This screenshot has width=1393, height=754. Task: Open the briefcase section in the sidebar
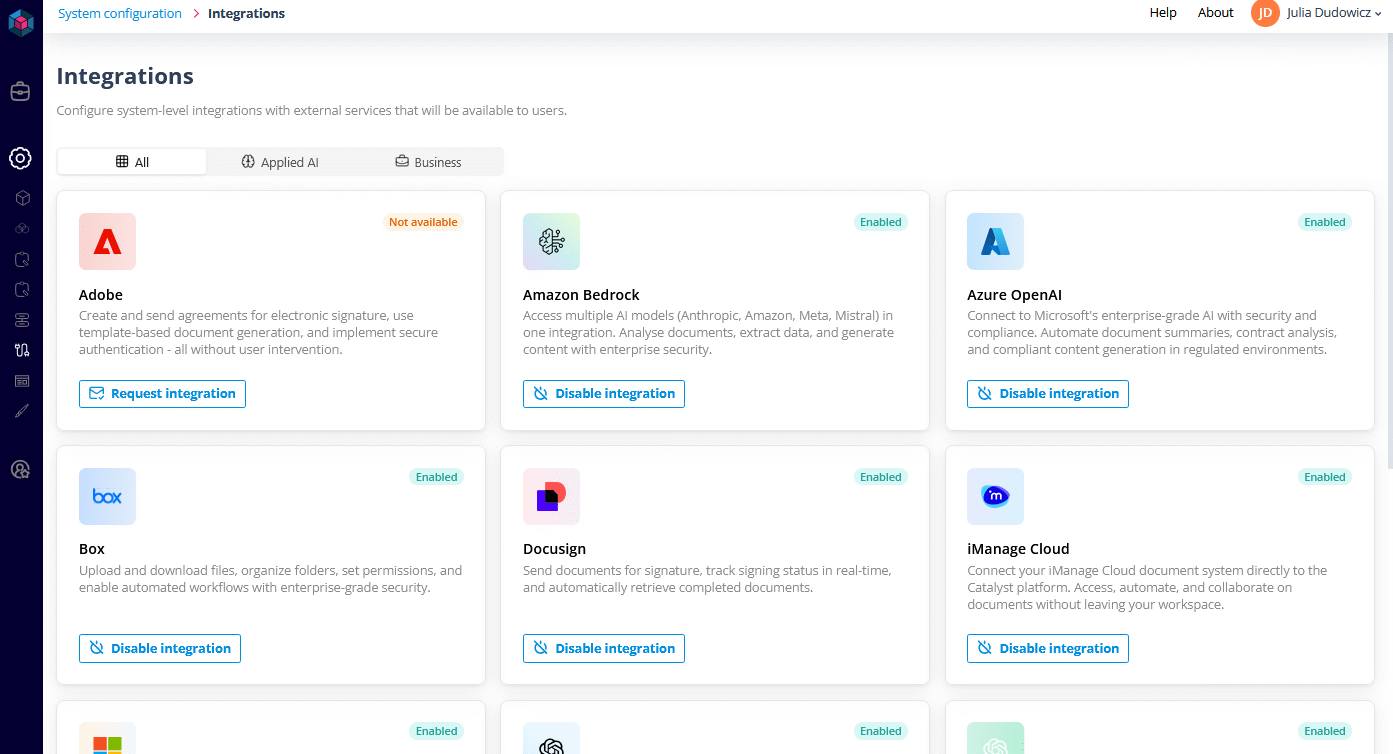[20, 92]
